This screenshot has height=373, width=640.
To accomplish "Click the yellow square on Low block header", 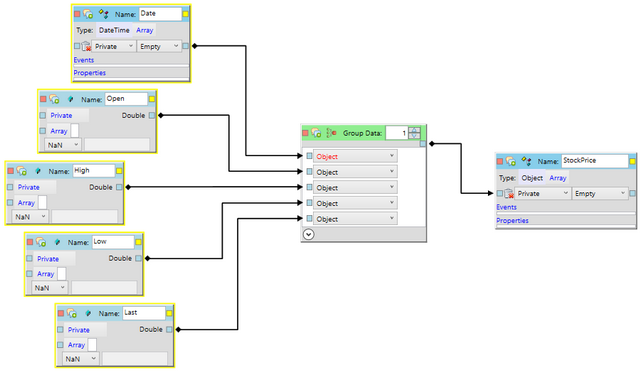I will tap(138, 242).
